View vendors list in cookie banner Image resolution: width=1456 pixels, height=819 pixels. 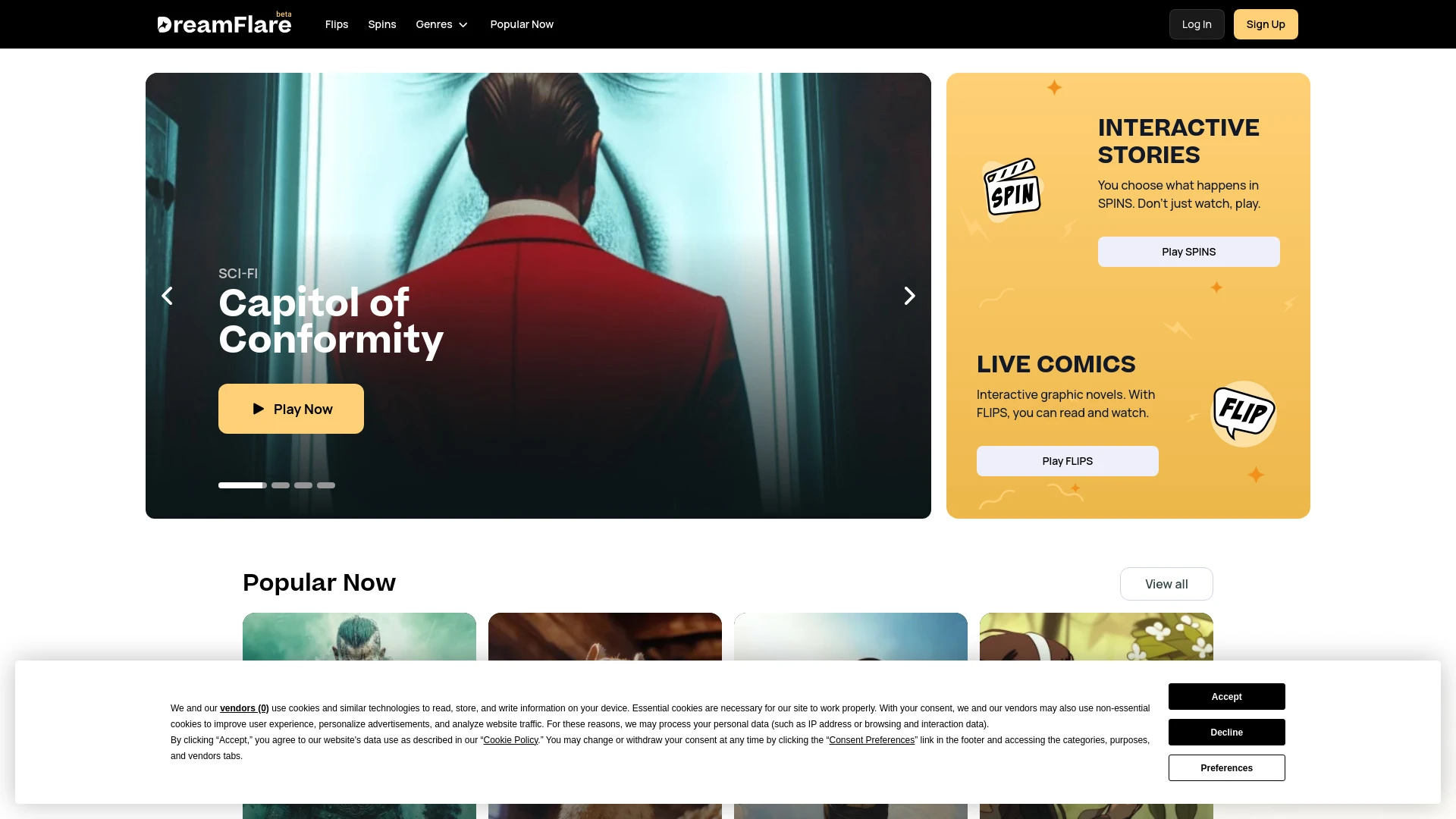pos(244,708)
